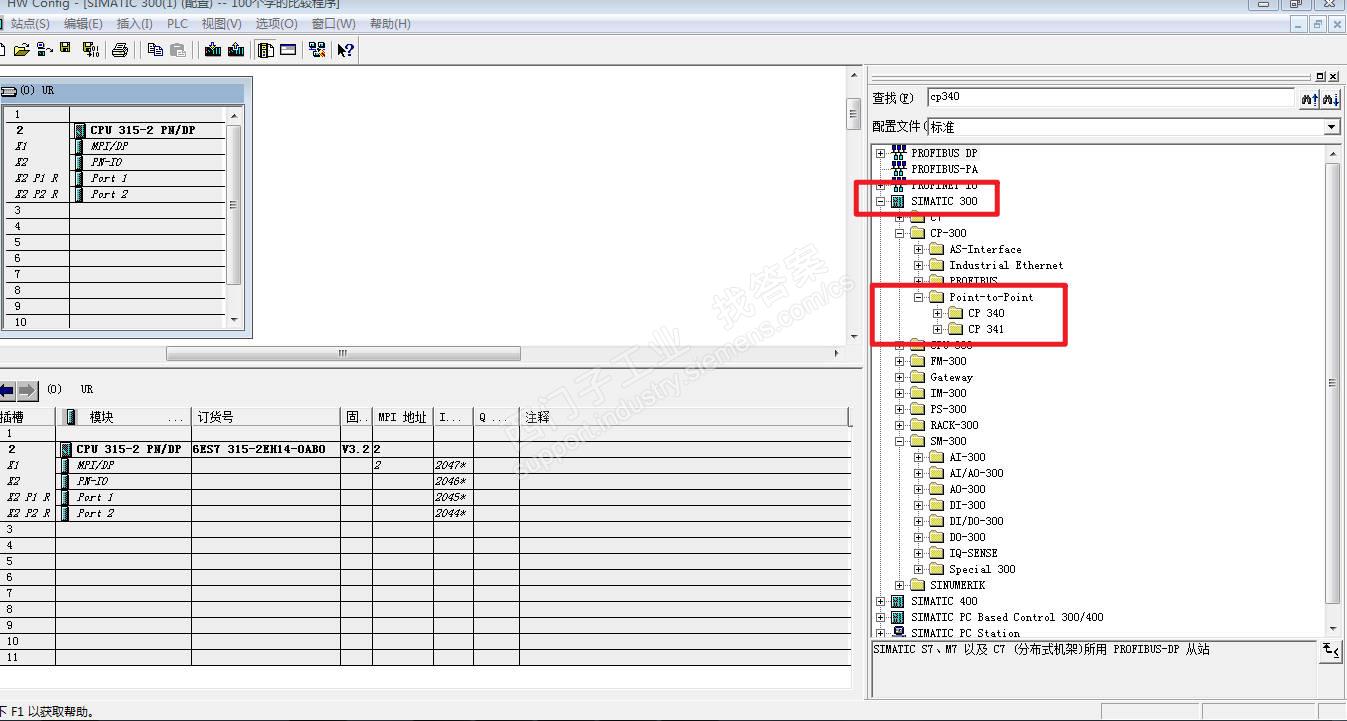
Task: Click the MPI 地址 column header
Action: (x=403, y=417)
